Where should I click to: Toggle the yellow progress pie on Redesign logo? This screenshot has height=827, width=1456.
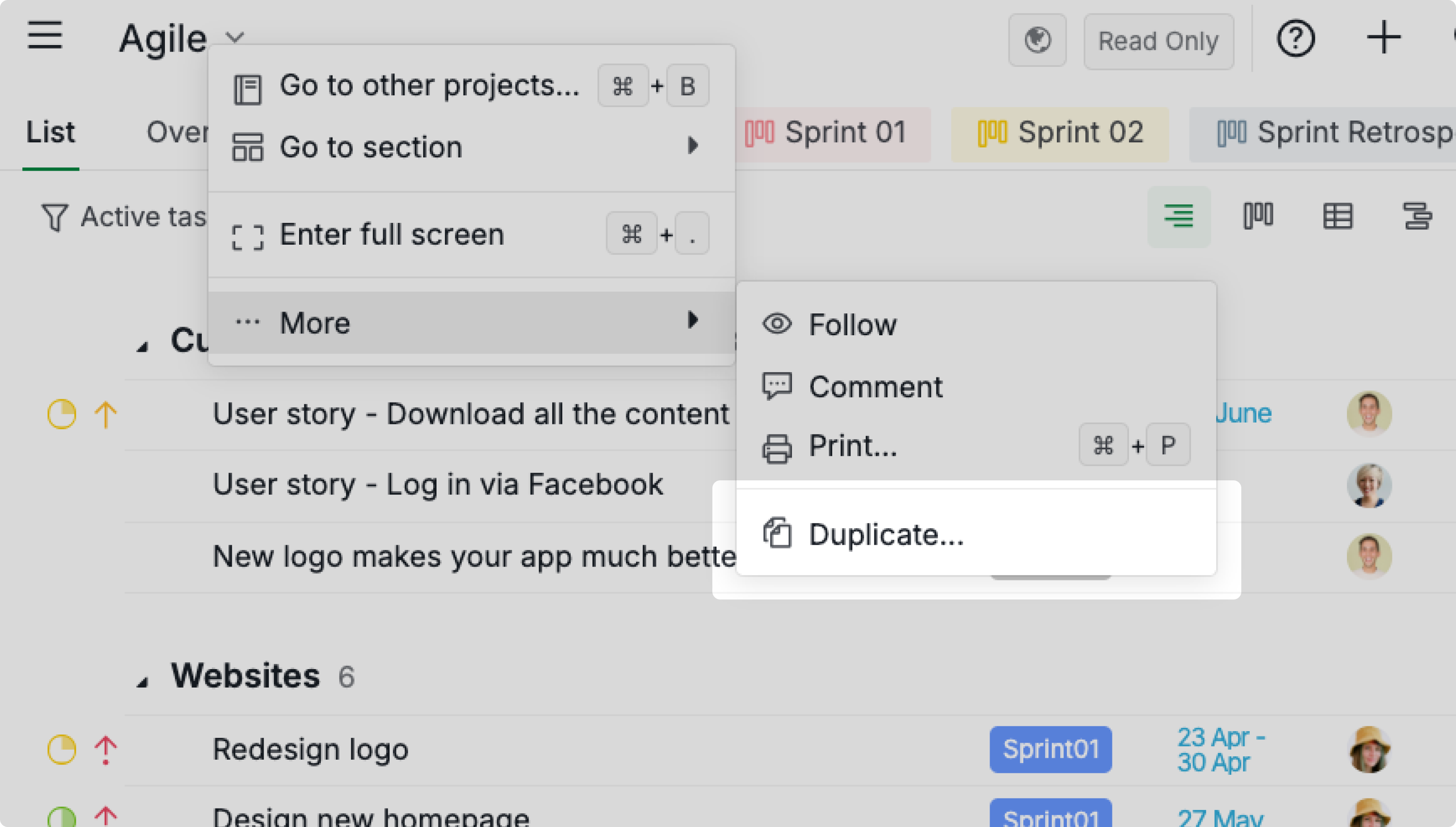[62, 749]
